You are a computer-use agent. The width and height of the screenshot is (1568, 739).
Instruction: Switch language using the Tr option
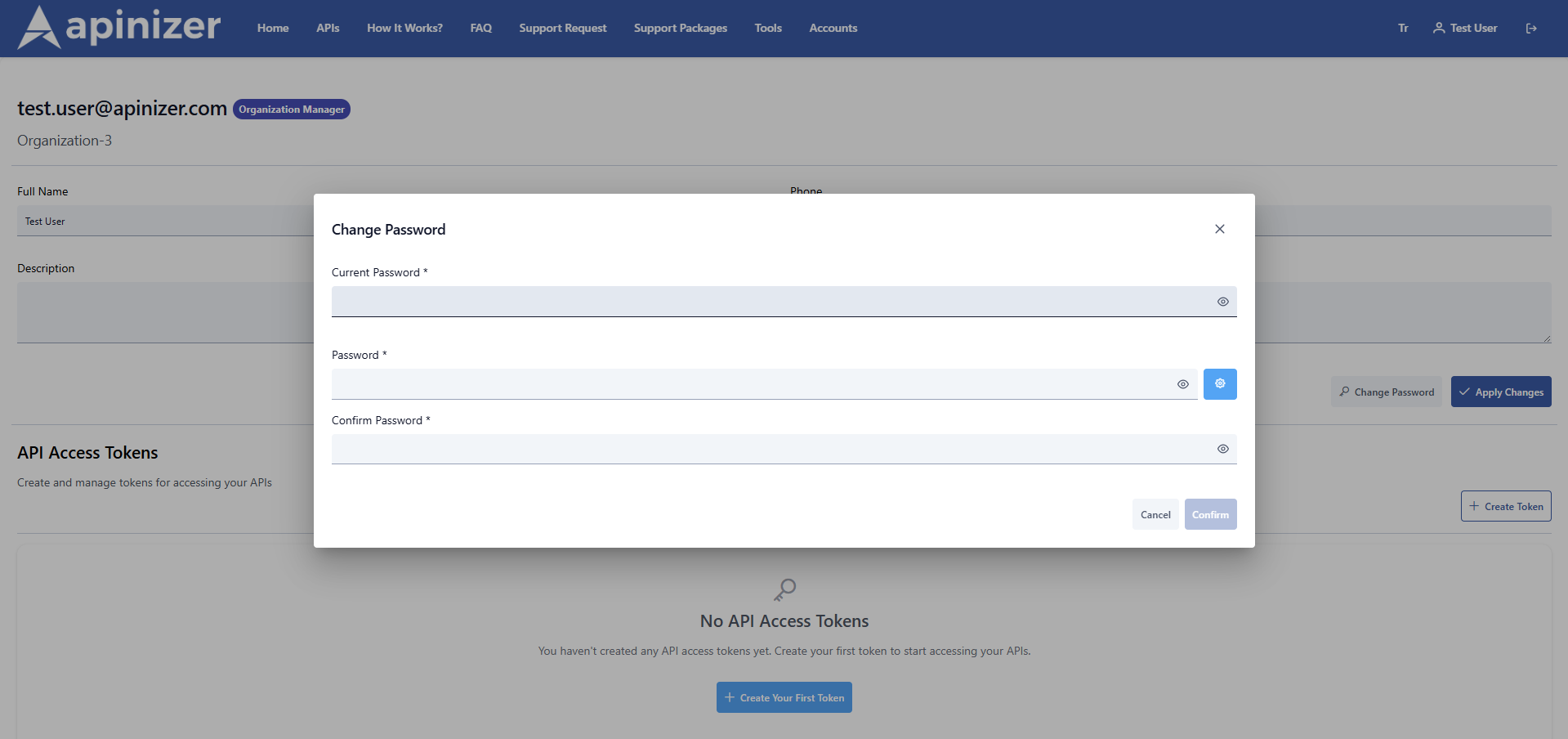[x=1403, y=29]
